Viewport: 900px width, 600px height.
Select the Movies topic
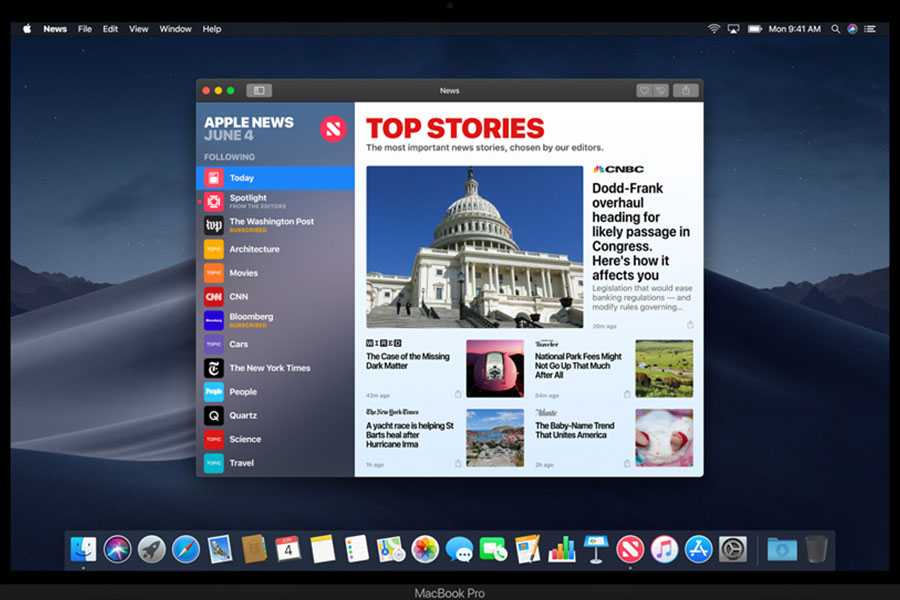tap(276, 273)
